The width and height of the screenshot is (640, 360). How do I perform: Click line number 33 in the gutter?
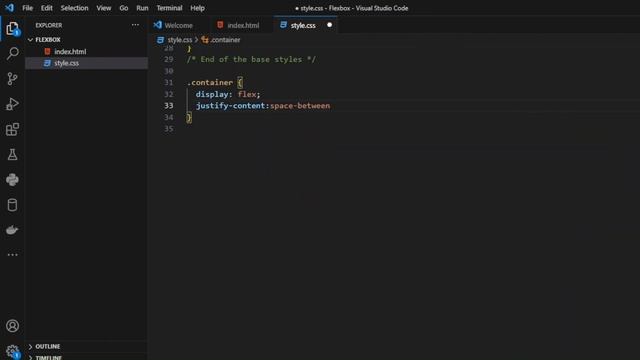tap(169, 106)
